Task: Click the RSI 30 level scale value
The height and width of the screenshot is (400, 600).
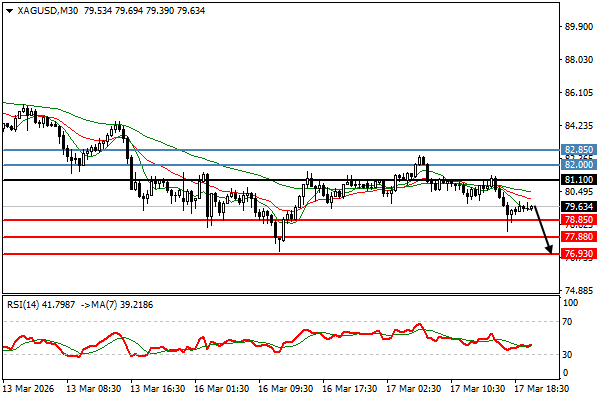Action: point(570,354)
